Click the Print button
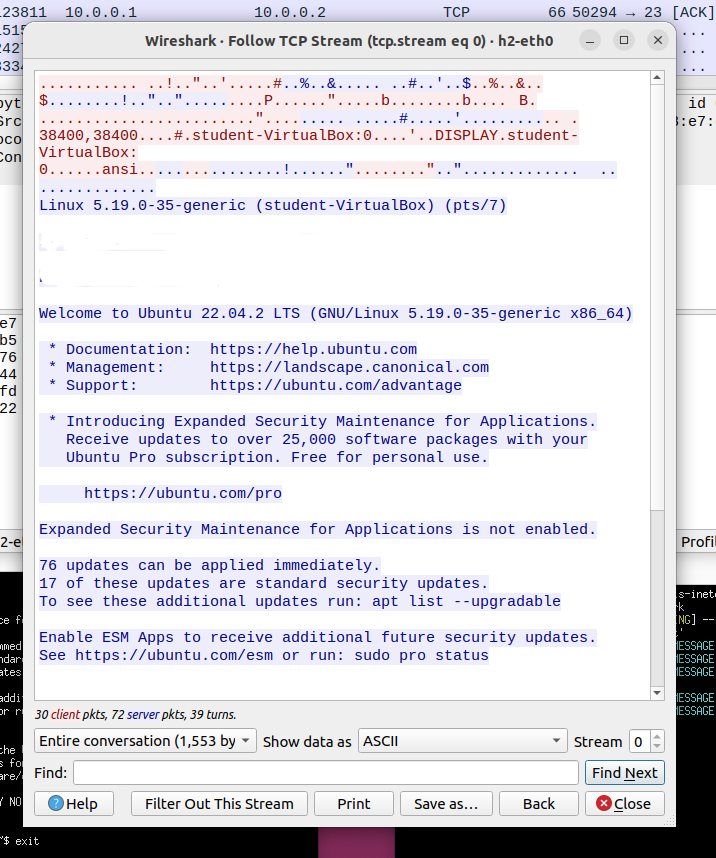The height and width of the screenshot is (858, 716). (x=354, y=803)
